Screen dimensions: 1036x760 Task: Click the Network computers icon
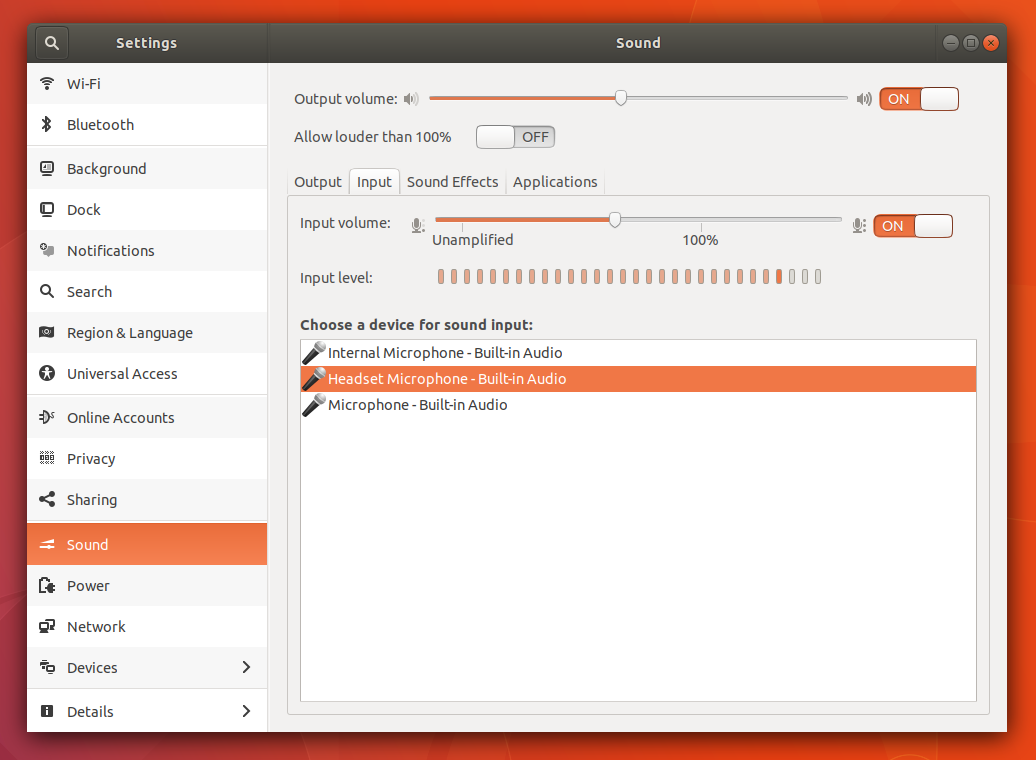[47, 627]
